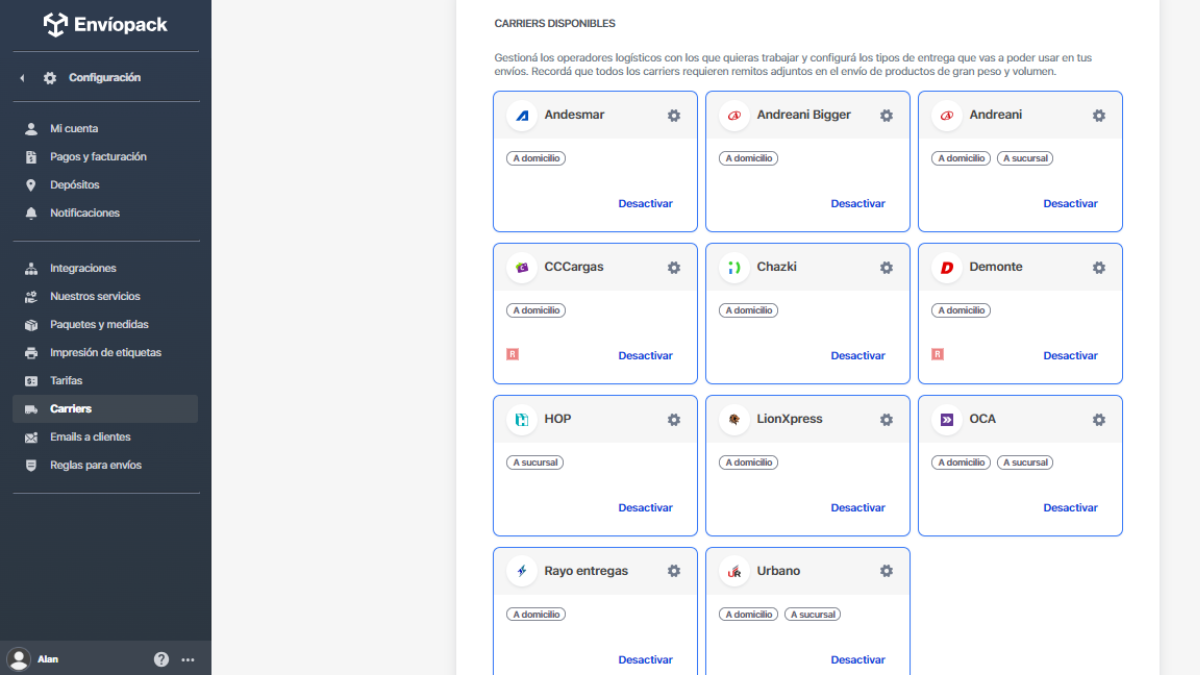Click the Configuración gear icon
This screenshot has width=1200, height=675.
point(50,78)
